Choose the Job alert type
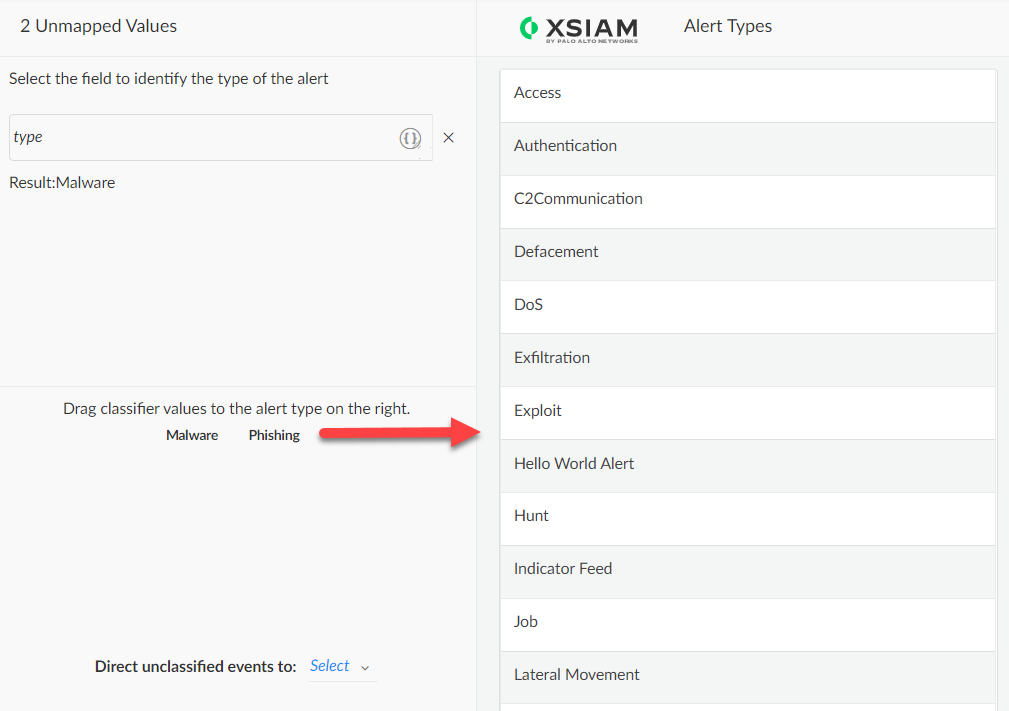The image size is (1009, 711). tap(748, 624)
